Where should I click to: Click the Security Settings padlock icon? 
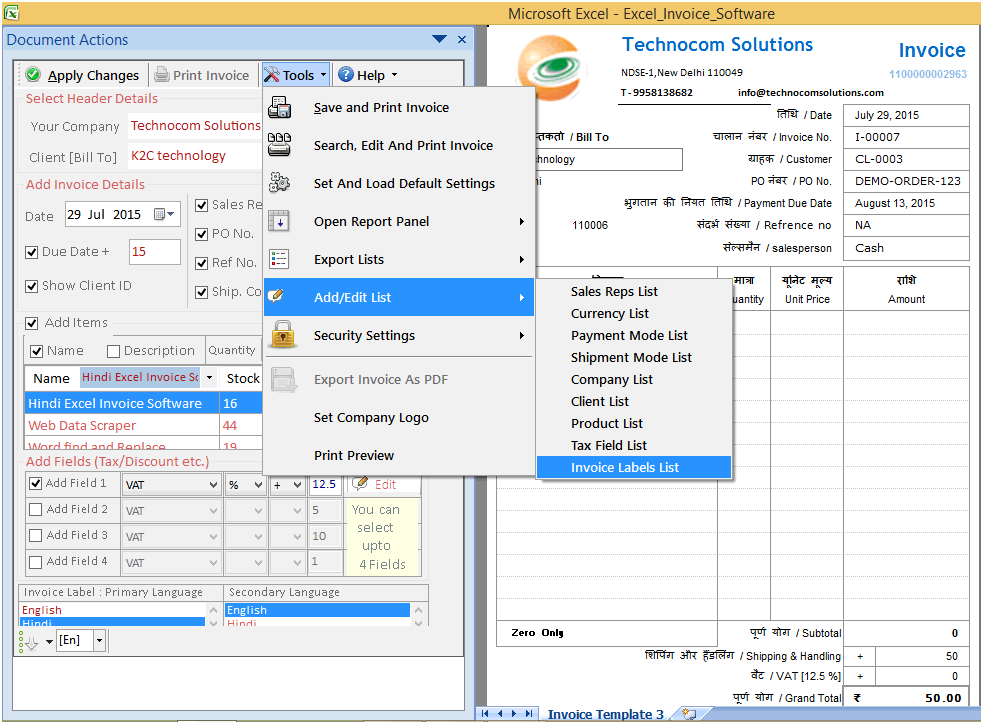(x=281, y=337)
